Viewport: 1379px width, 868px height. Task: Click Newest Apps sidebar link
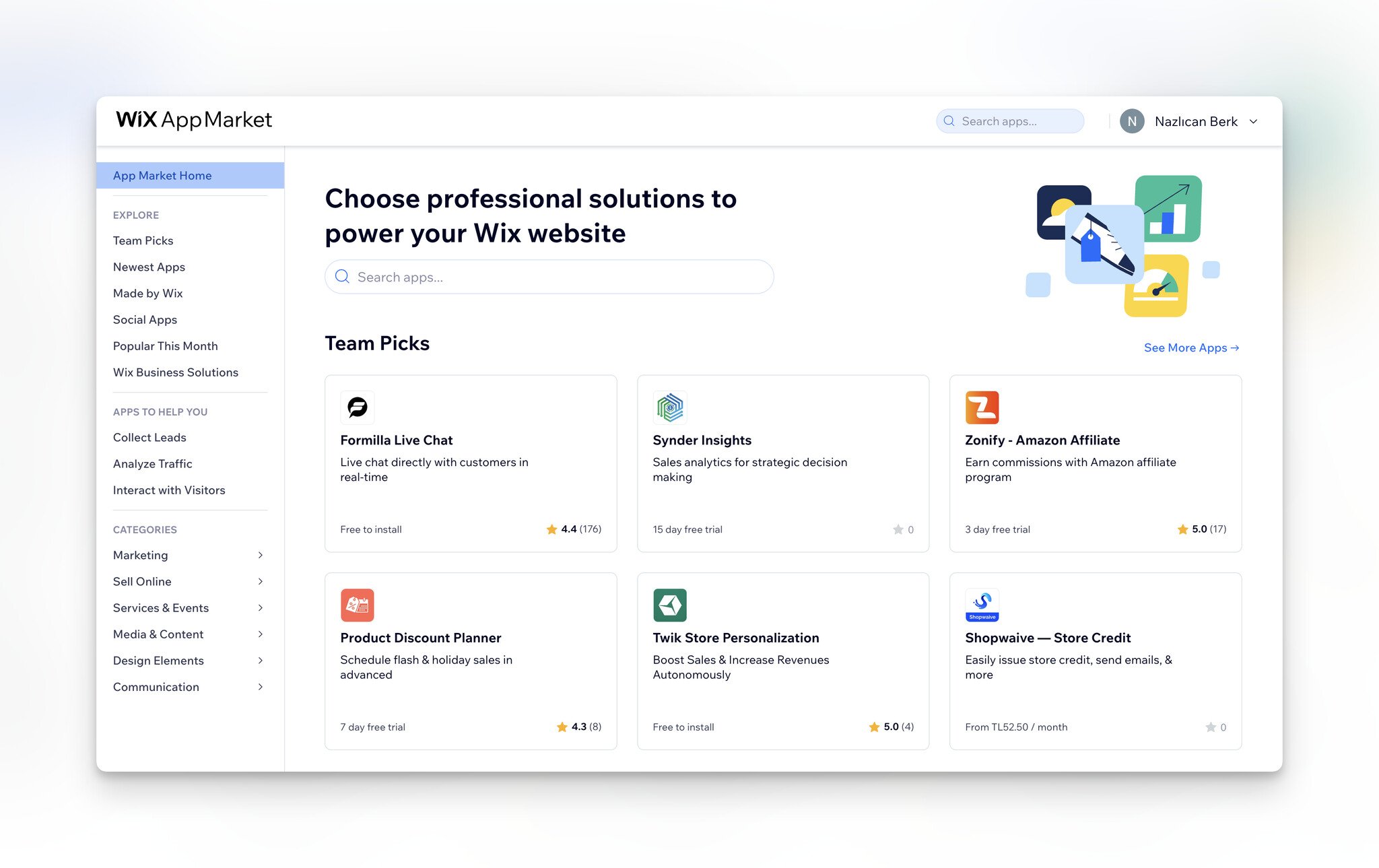(148, 266)
